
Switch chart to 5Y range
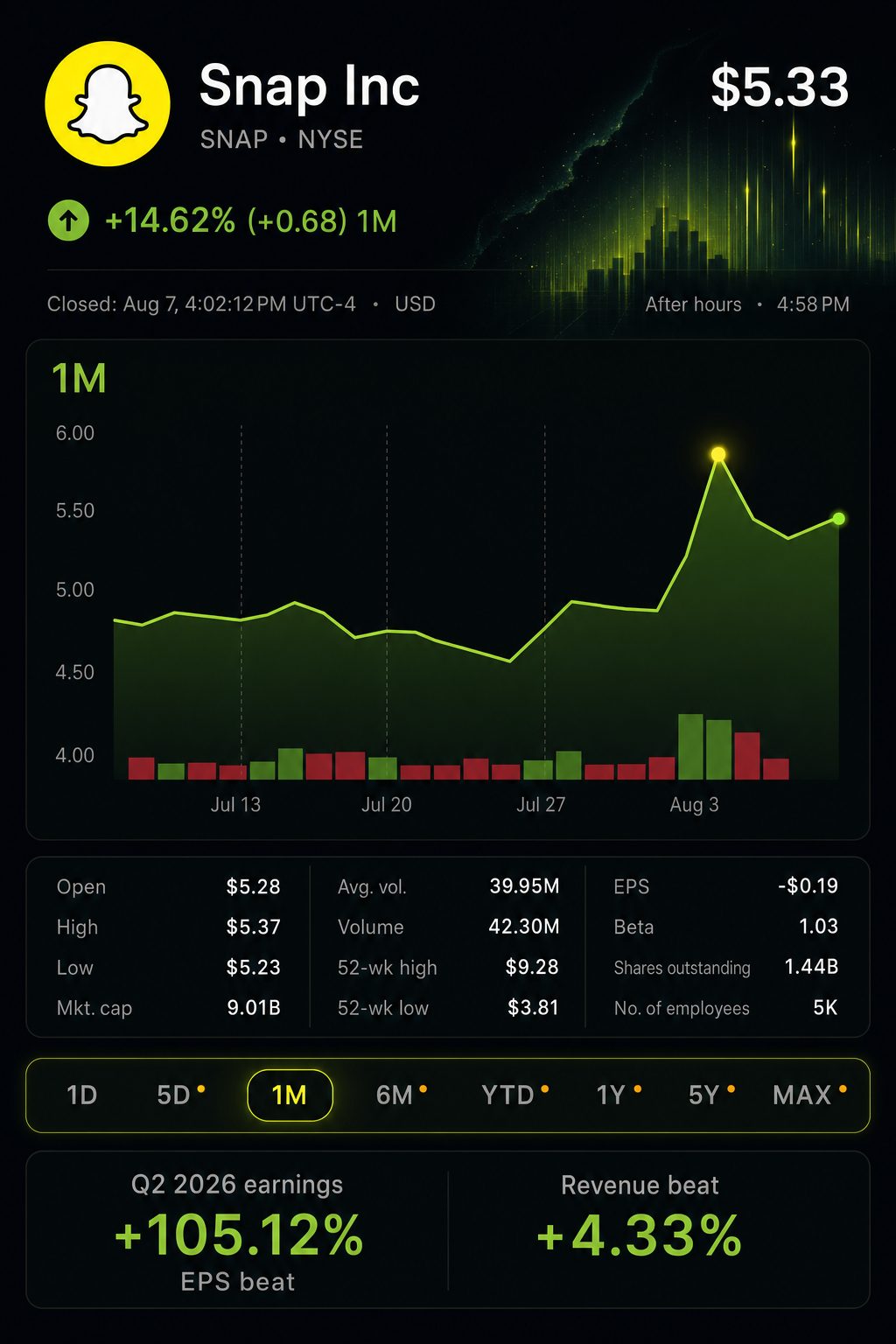[x=703, y=1095]
